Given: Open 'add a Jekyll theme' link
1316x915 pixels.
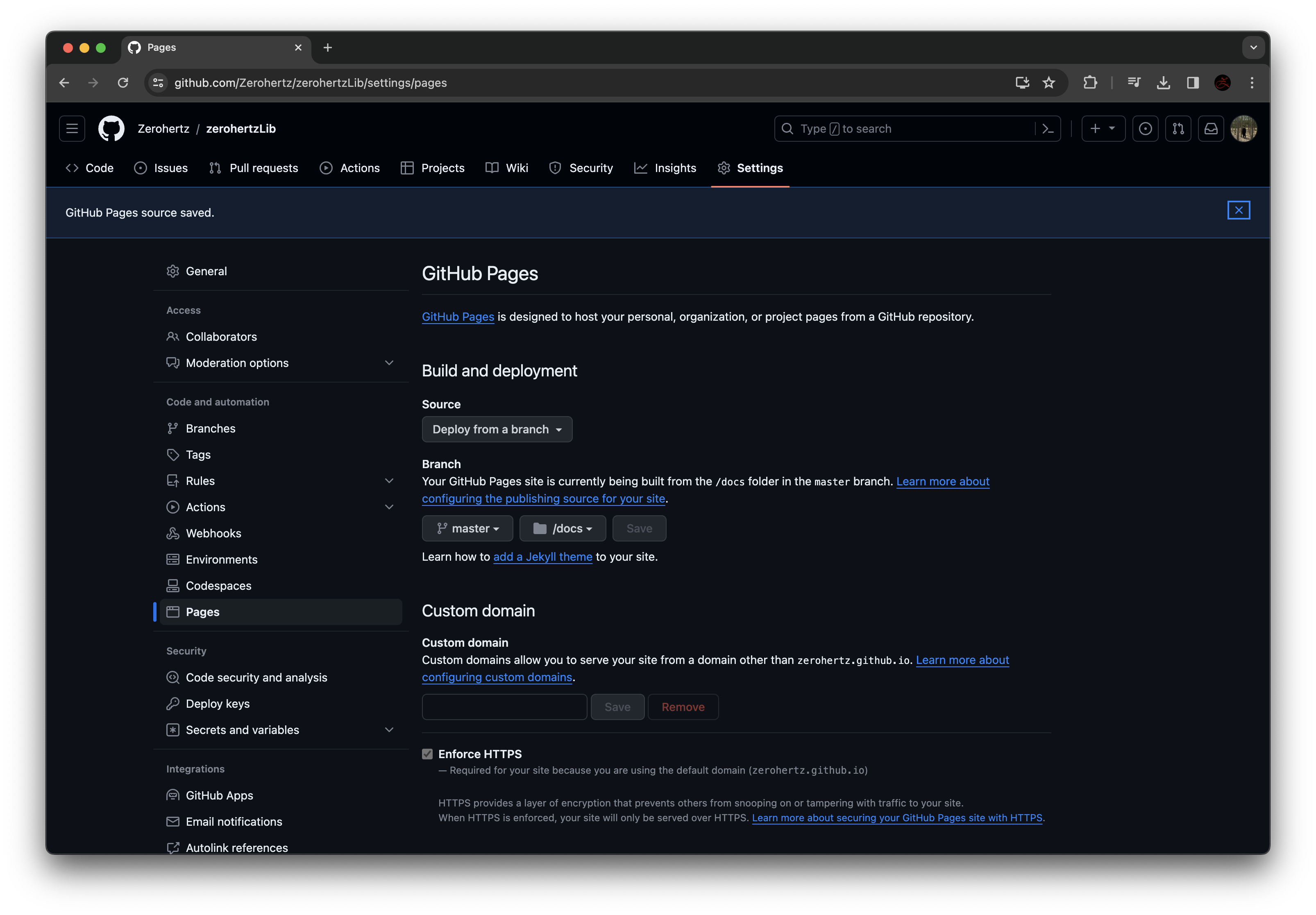Looking at the screenshot, I should (x=542, y=557).
